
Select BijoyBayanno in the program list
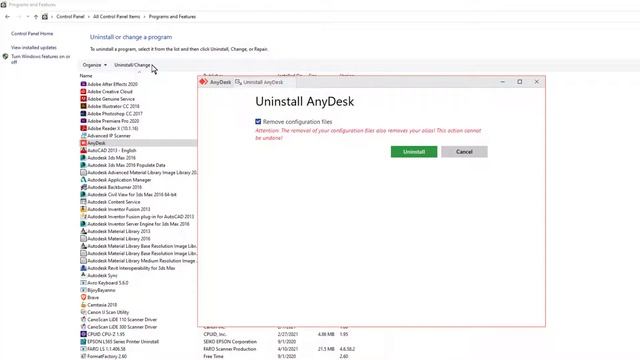[101, 290]
